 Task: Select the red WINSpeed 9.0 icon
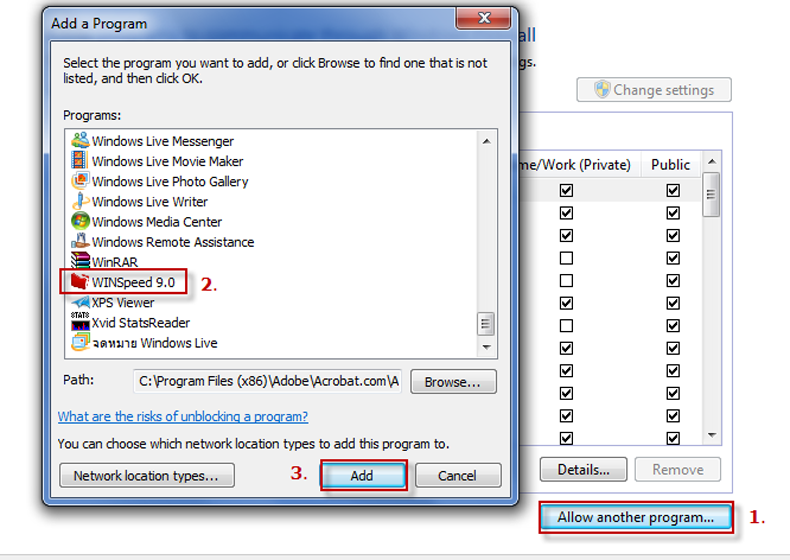79,282
